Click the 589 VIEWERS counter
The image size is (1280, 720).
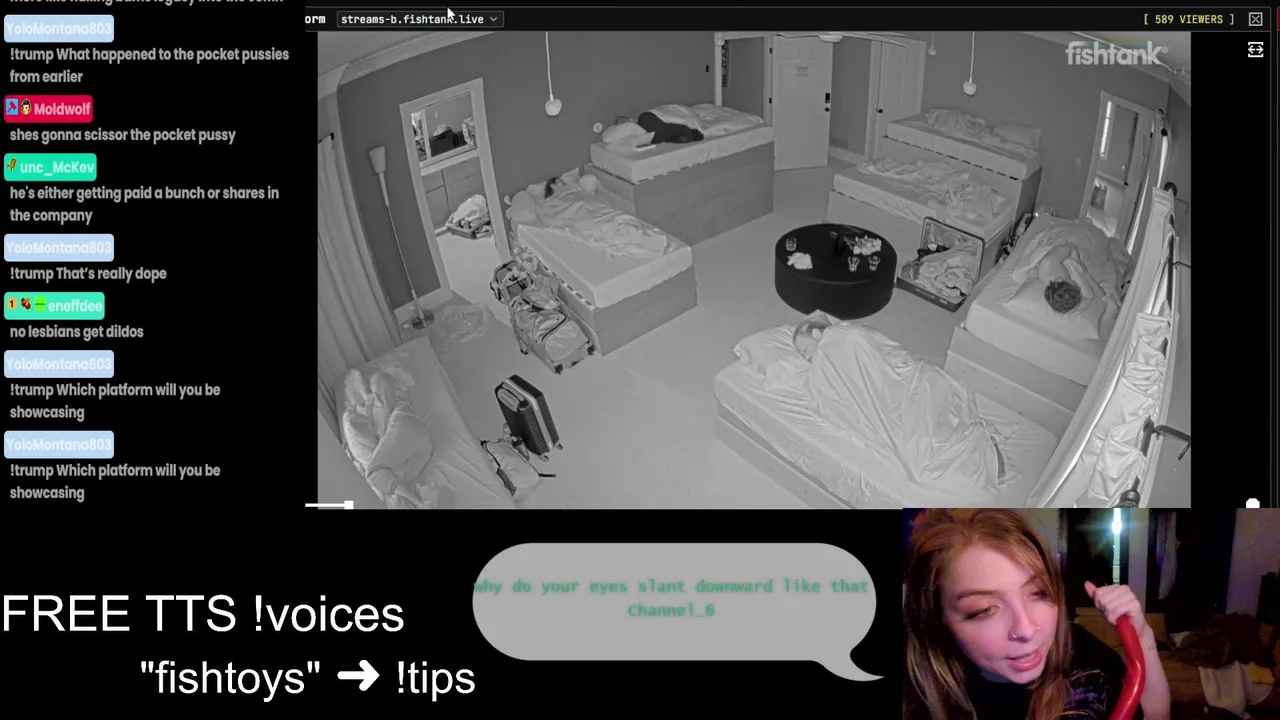tap(1188, 19)
